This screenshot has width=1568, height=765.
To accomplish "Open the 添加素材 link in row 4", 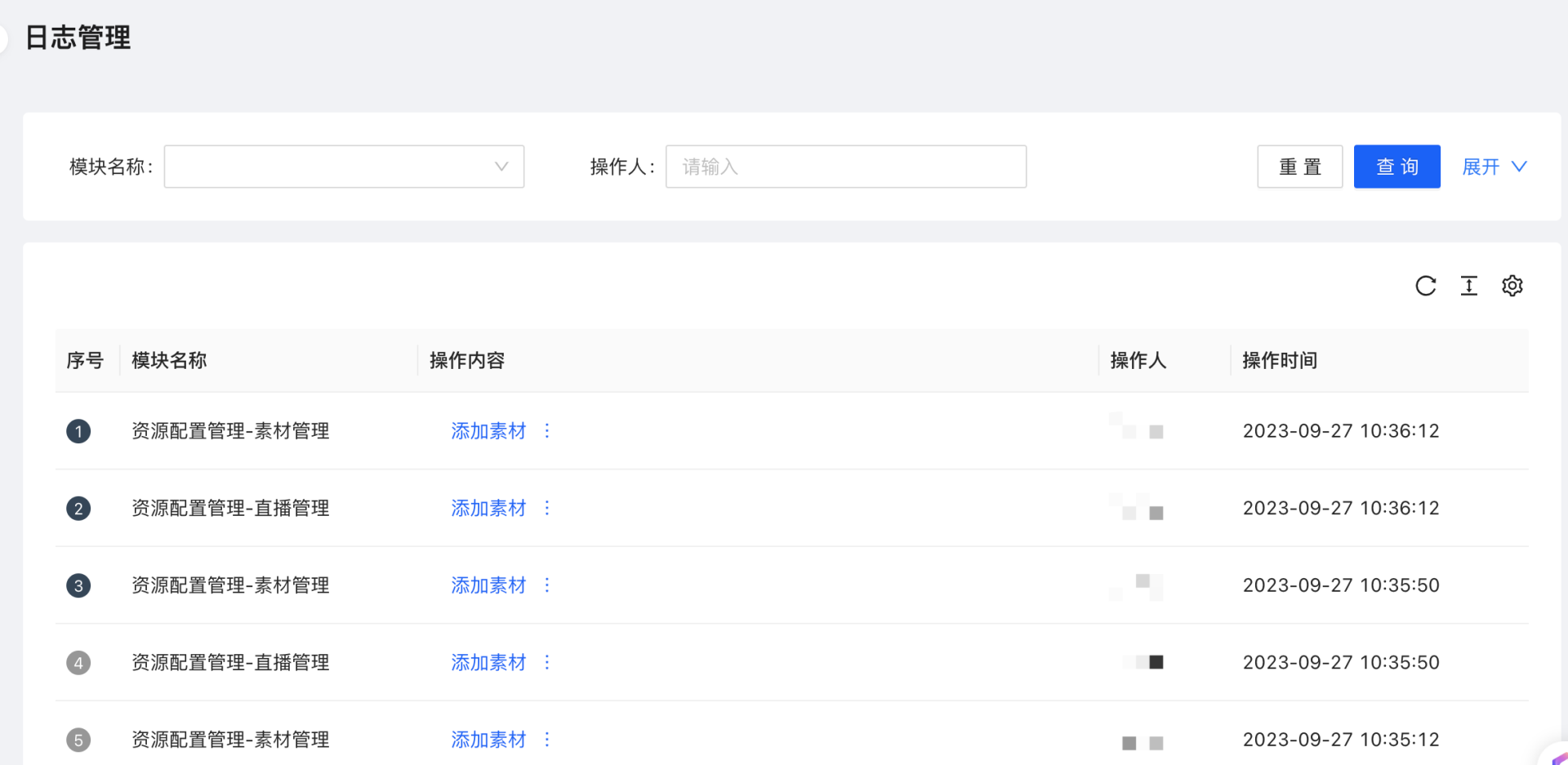I will 488,662.
